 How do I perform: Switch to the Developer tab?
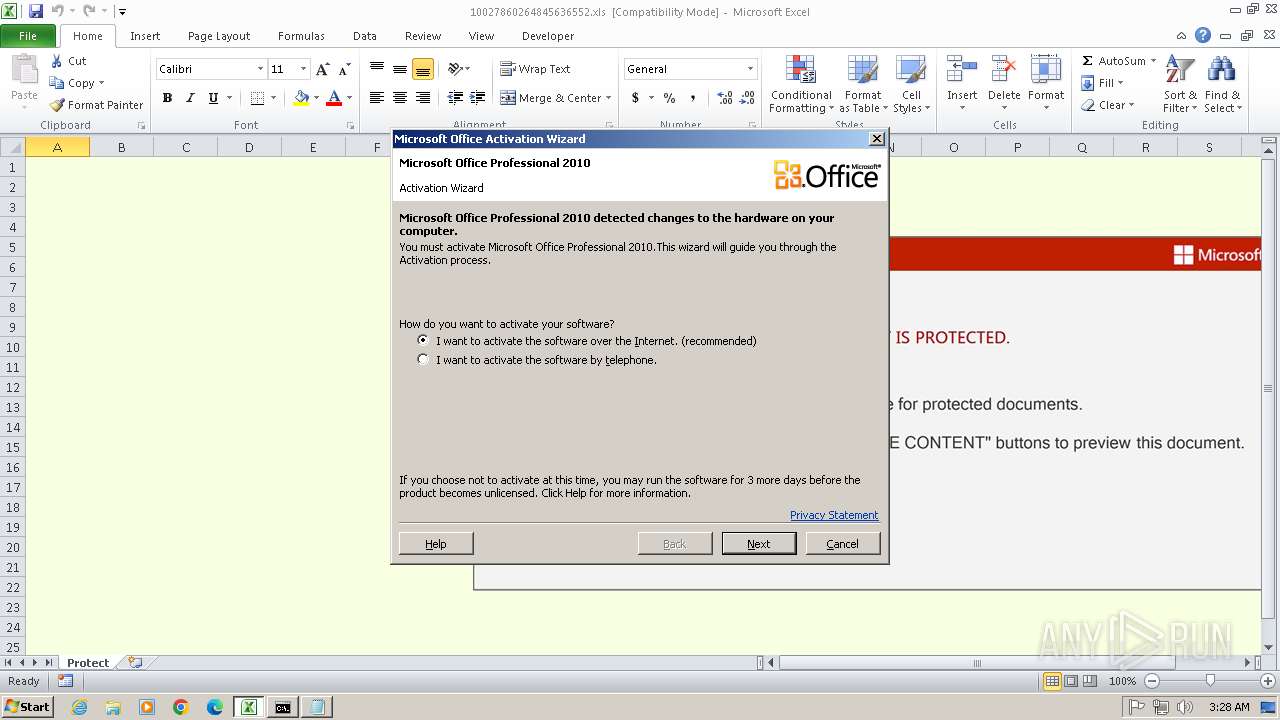548,36
